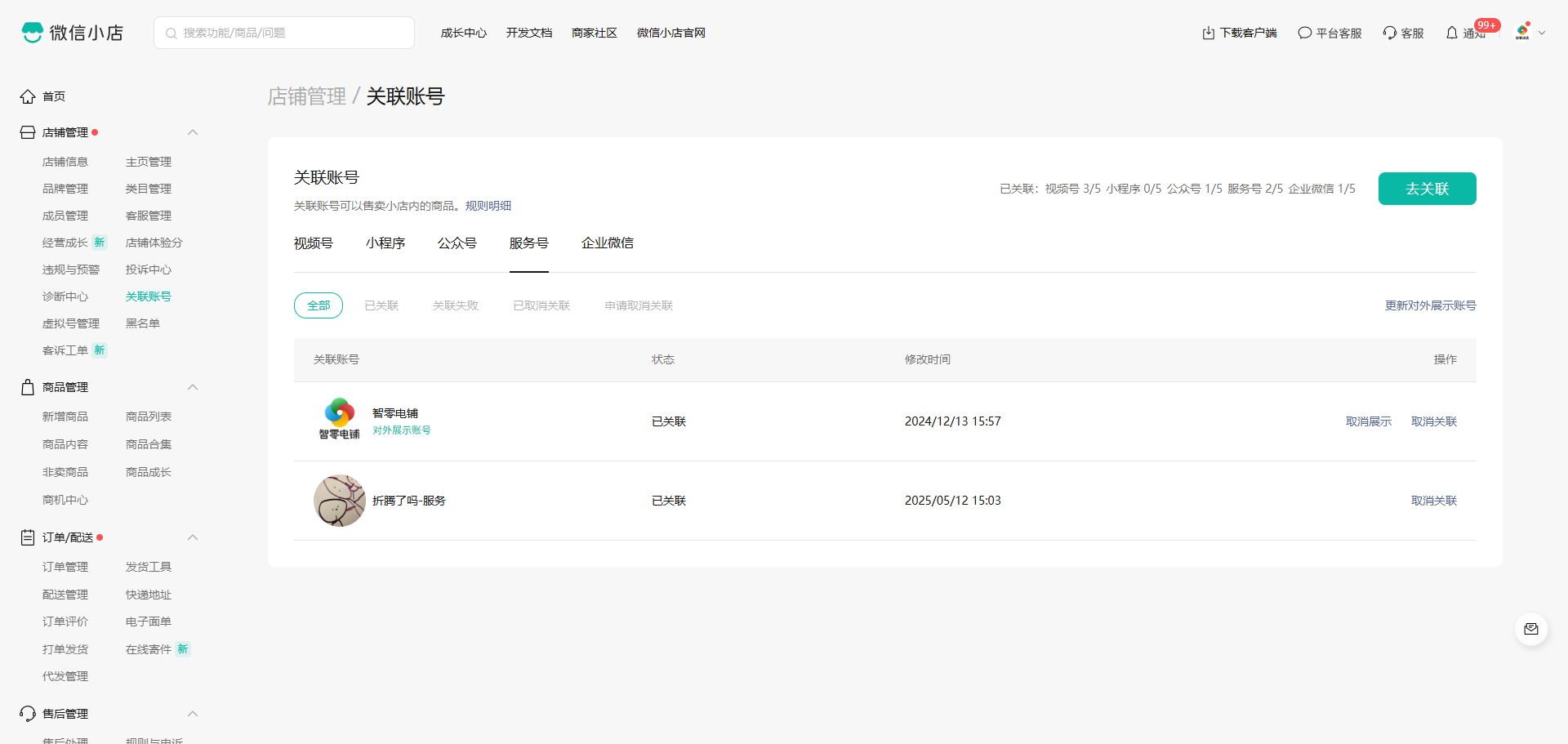The height and width of the screenshot is (744, 1568).
Task: Filter list by 已关联
Action: [x=381, y=305]
